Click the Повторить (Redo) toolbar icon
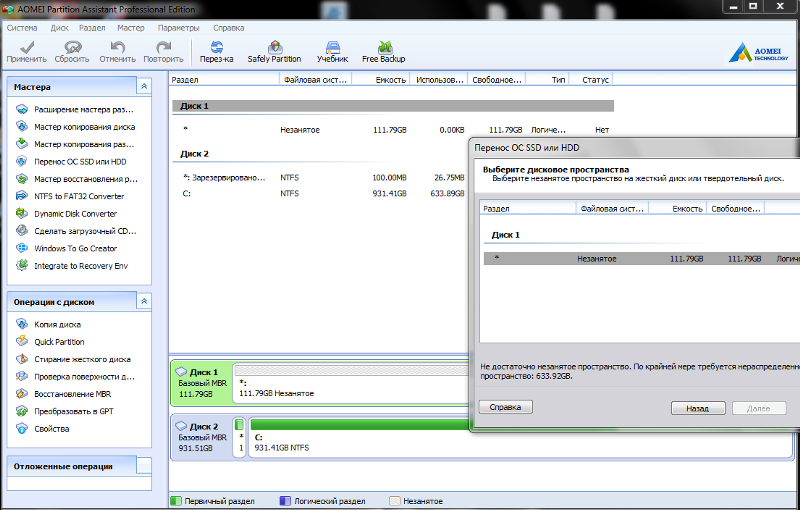Screen dimensions: 800x510 click(x=163, y=52)
